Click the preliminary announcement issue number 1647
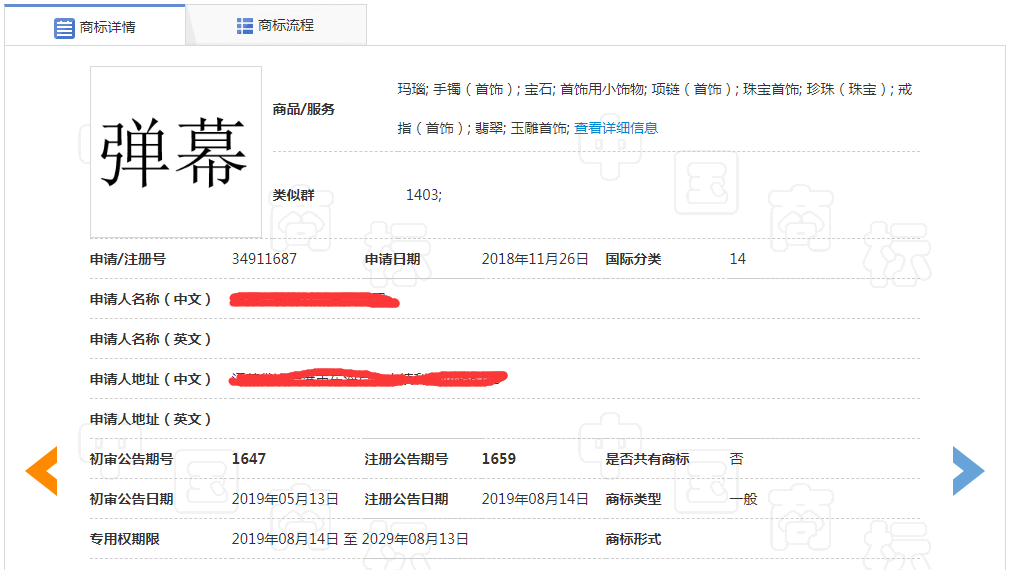Image resolution: width=1015 pixels, height=570 pixels. 249,459
